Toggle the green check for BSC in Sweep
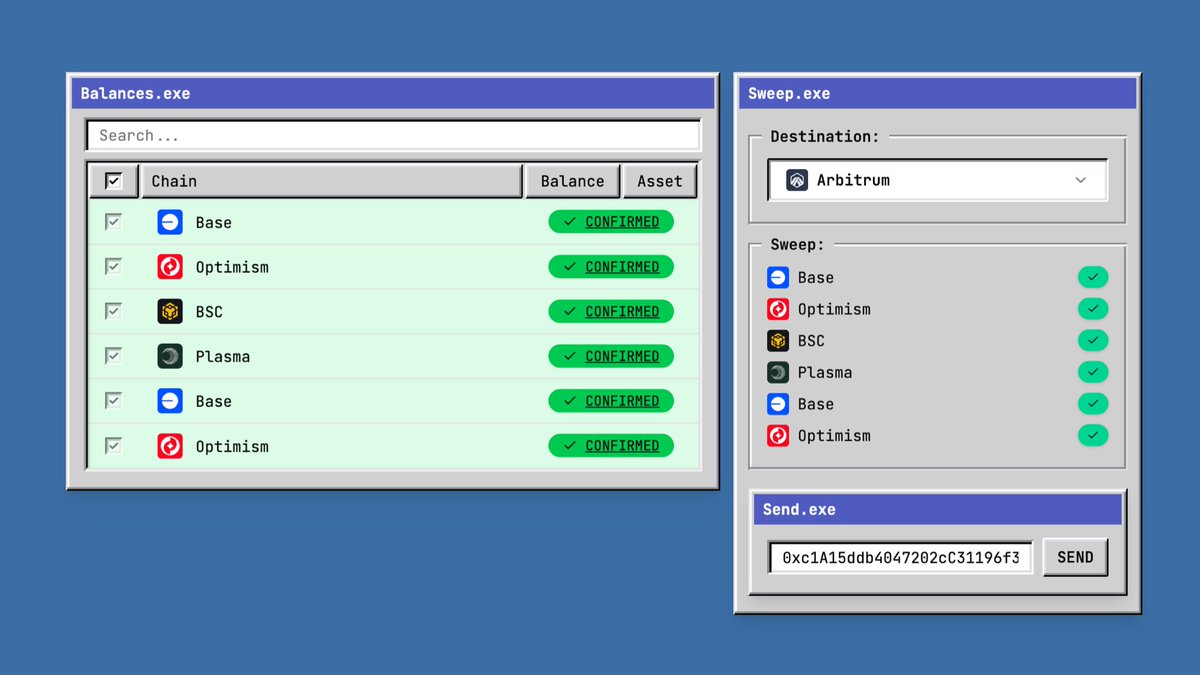Screen dimensions: 1200x675 tap(1093, 341)
